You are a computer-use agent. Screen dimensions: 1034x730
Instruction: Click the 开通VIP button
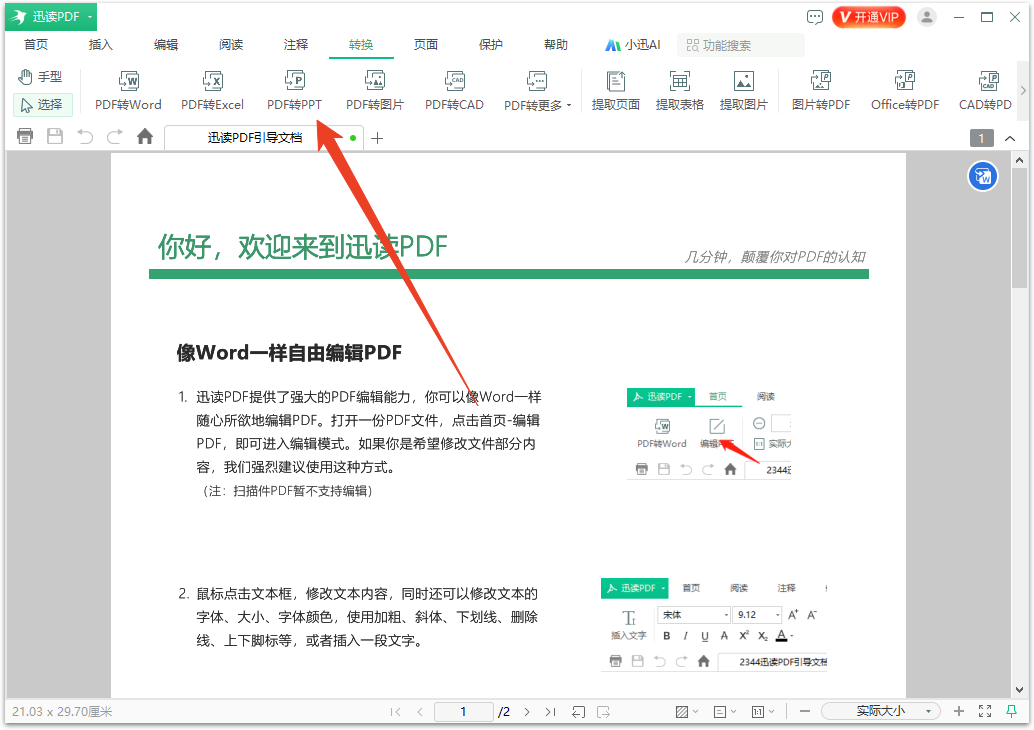[868, 16]
